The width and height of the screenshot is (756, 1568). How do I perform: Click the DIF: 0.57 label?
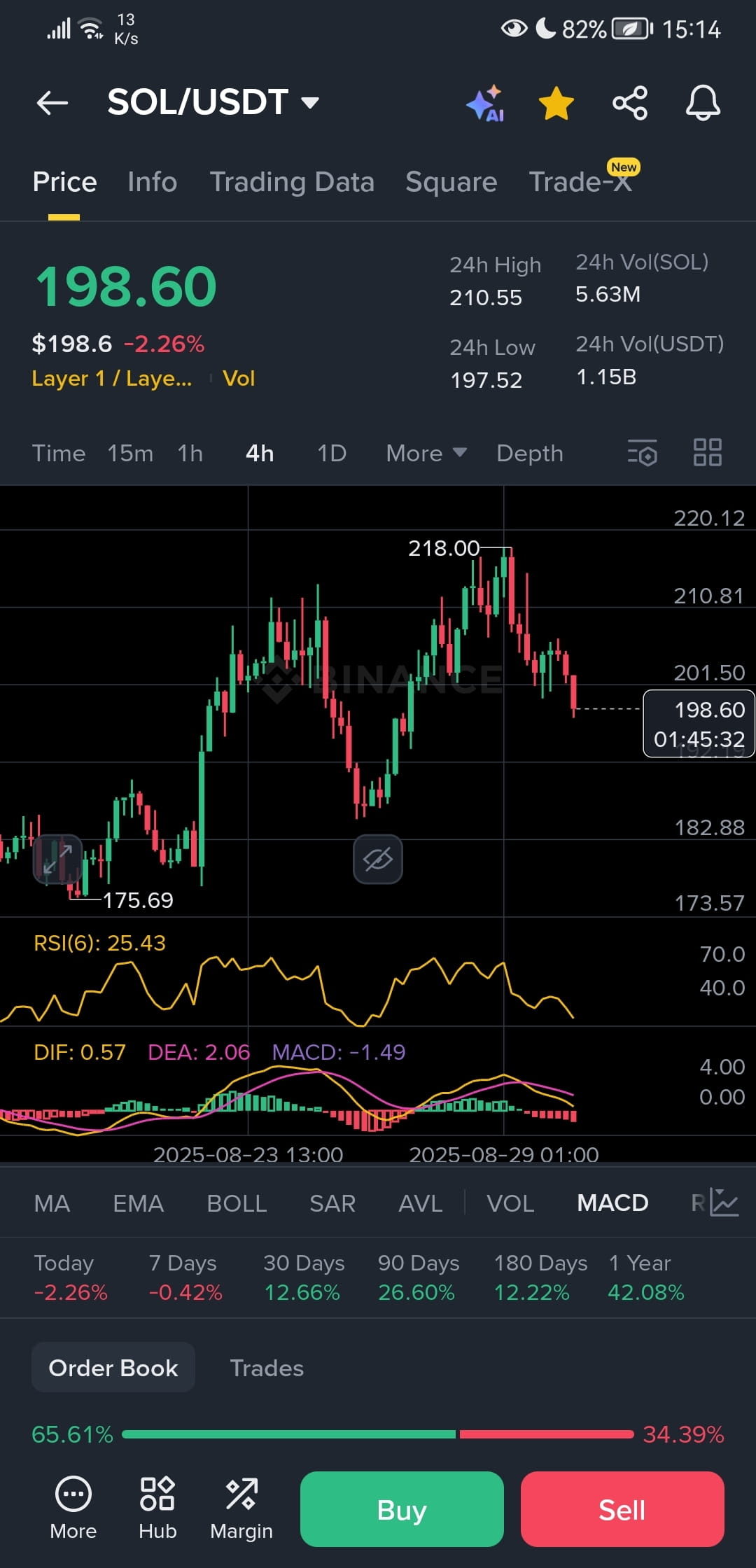click(x=80, y=1052)
